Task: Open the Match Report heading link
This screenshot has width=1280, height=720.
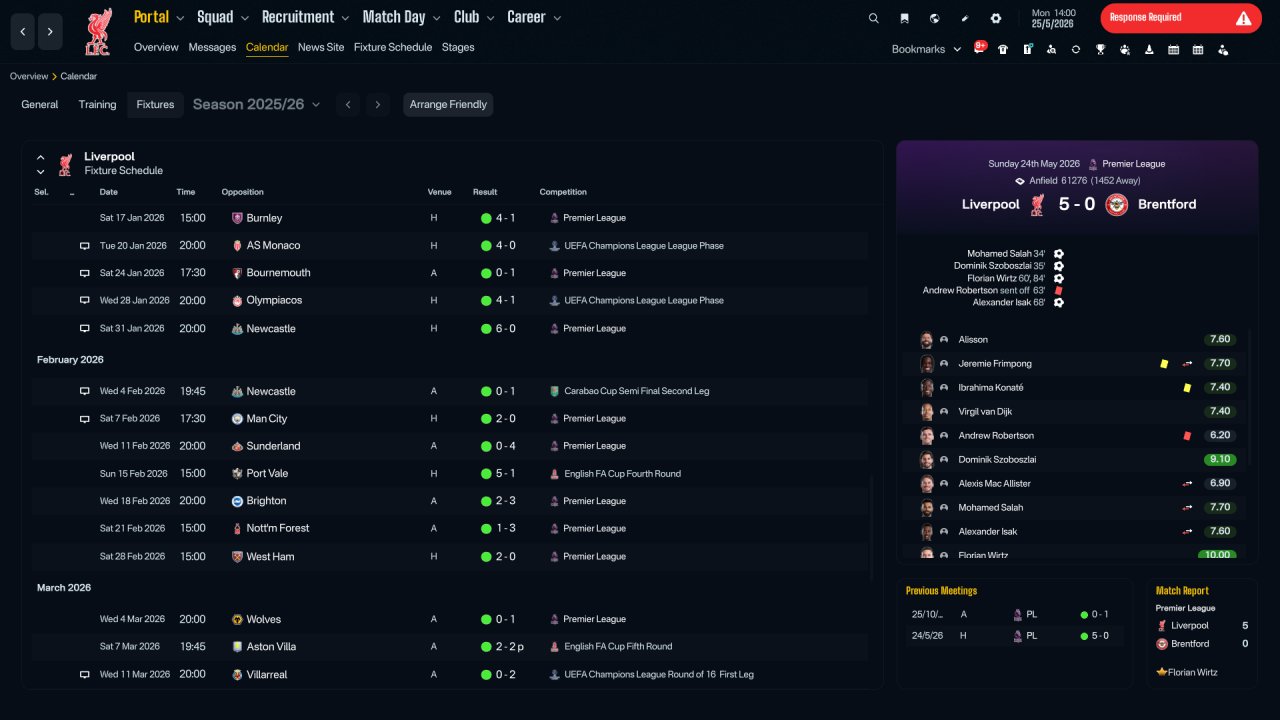Action: pos(1182,591)
